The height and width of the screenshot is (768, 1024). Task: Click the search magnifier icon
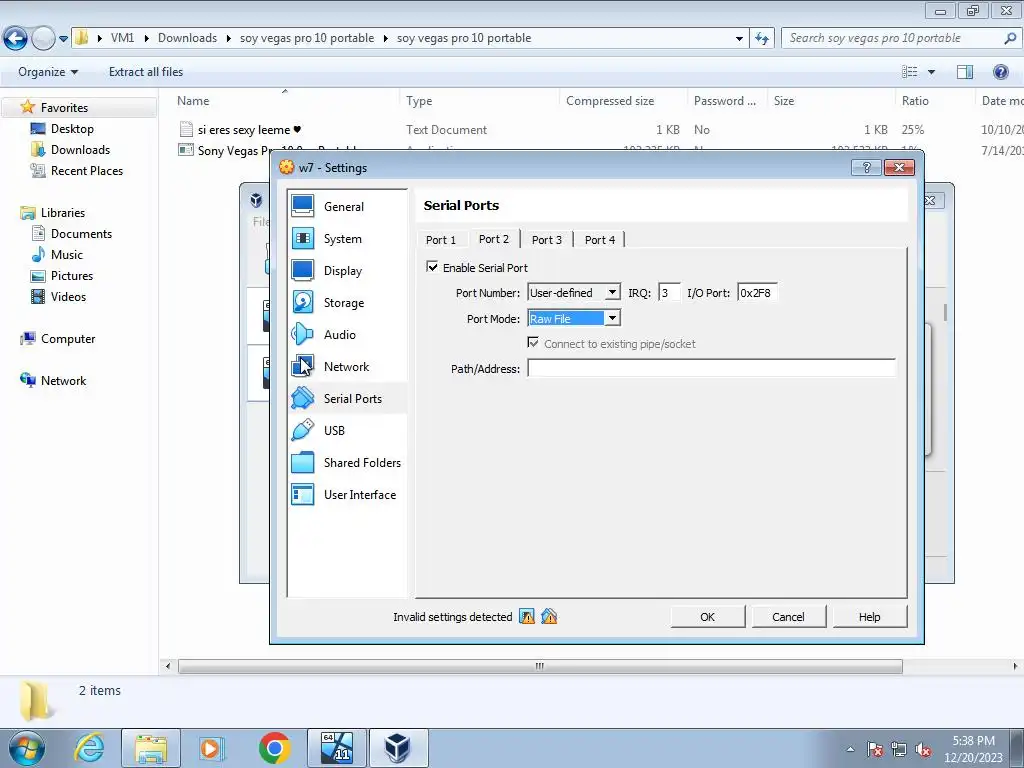(x=1010, y=39)
